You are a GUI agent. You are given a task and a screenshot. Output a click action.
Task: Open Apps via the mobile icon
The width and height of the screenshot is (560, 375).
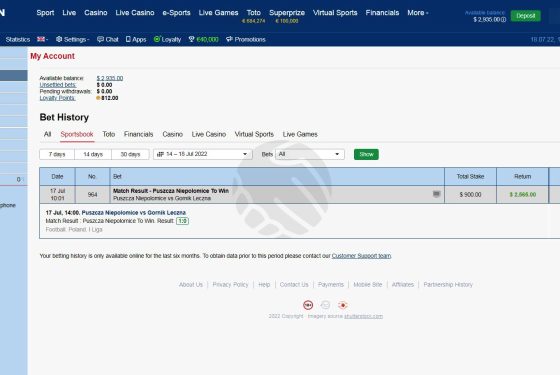[x=128, y=39]
